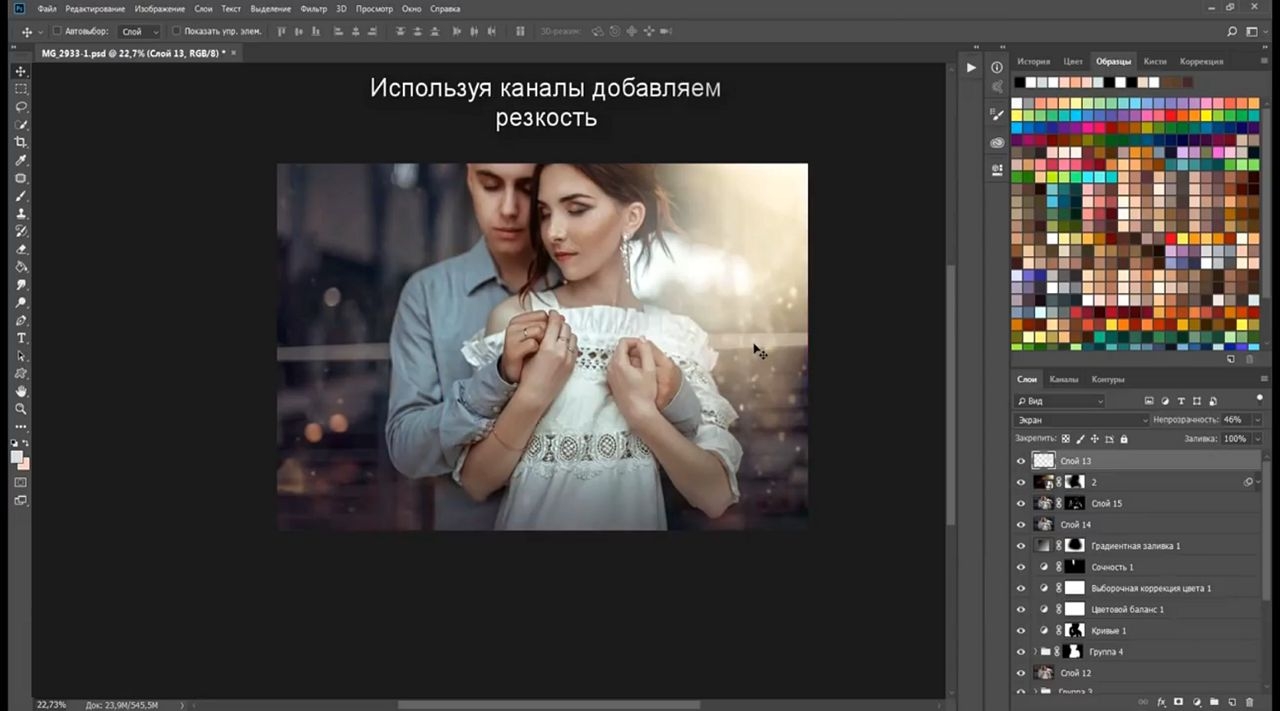Hide layer Слой 14

[1021, 524]
